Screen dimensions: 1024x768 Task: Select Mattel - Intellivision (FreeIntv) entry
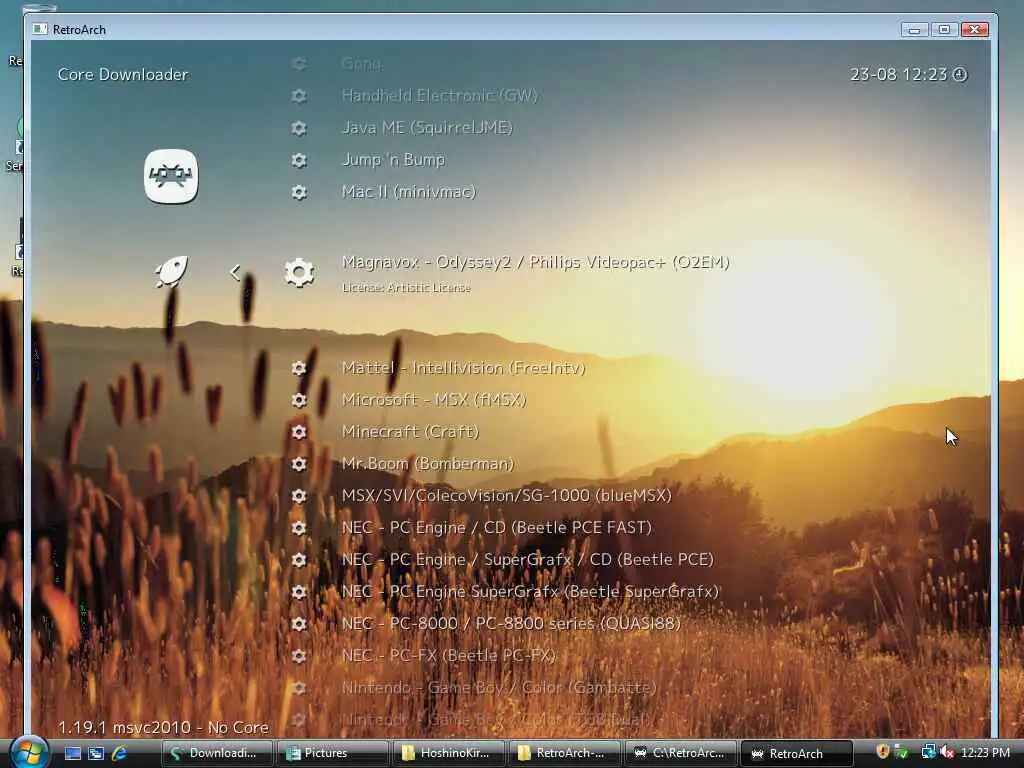(464, 368)
